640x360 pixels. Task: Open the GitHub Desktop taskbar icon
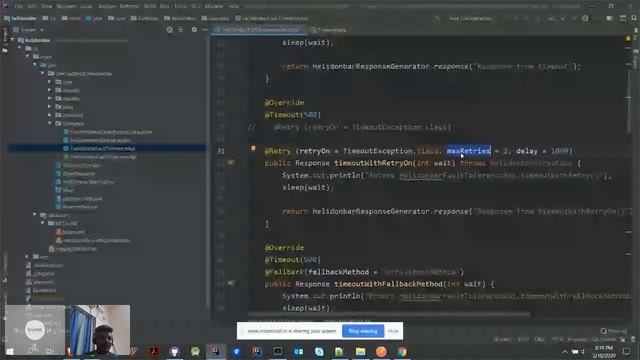[175, 351]
